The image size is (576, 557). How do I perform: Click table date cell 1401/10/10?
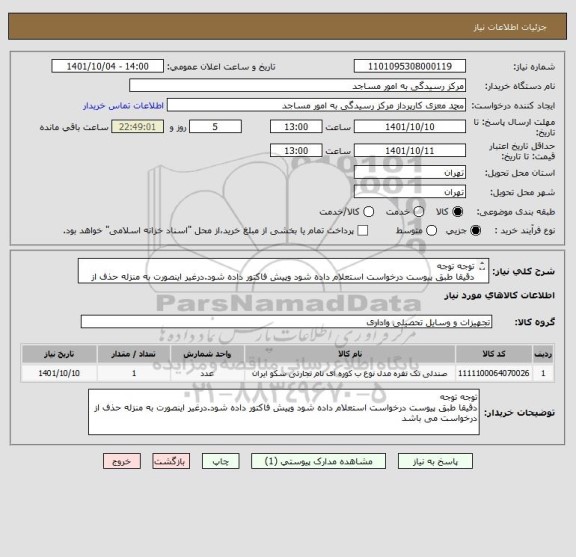coord(59,373)
